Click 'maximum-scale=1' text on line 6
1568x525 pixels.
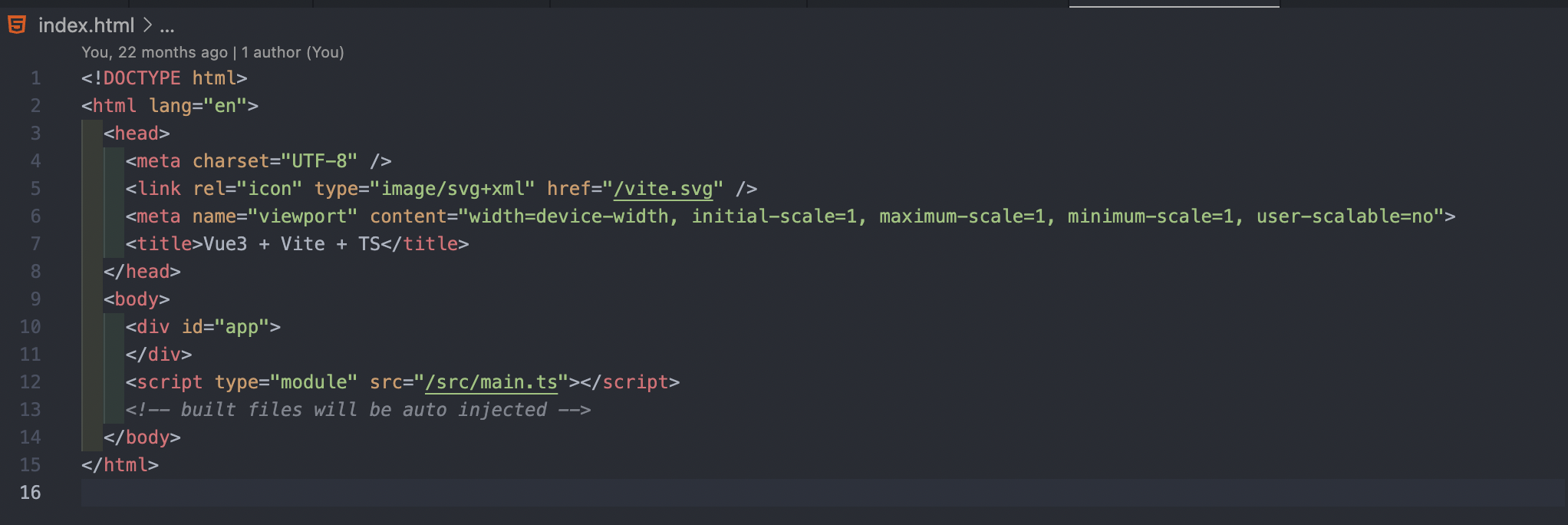962,216
